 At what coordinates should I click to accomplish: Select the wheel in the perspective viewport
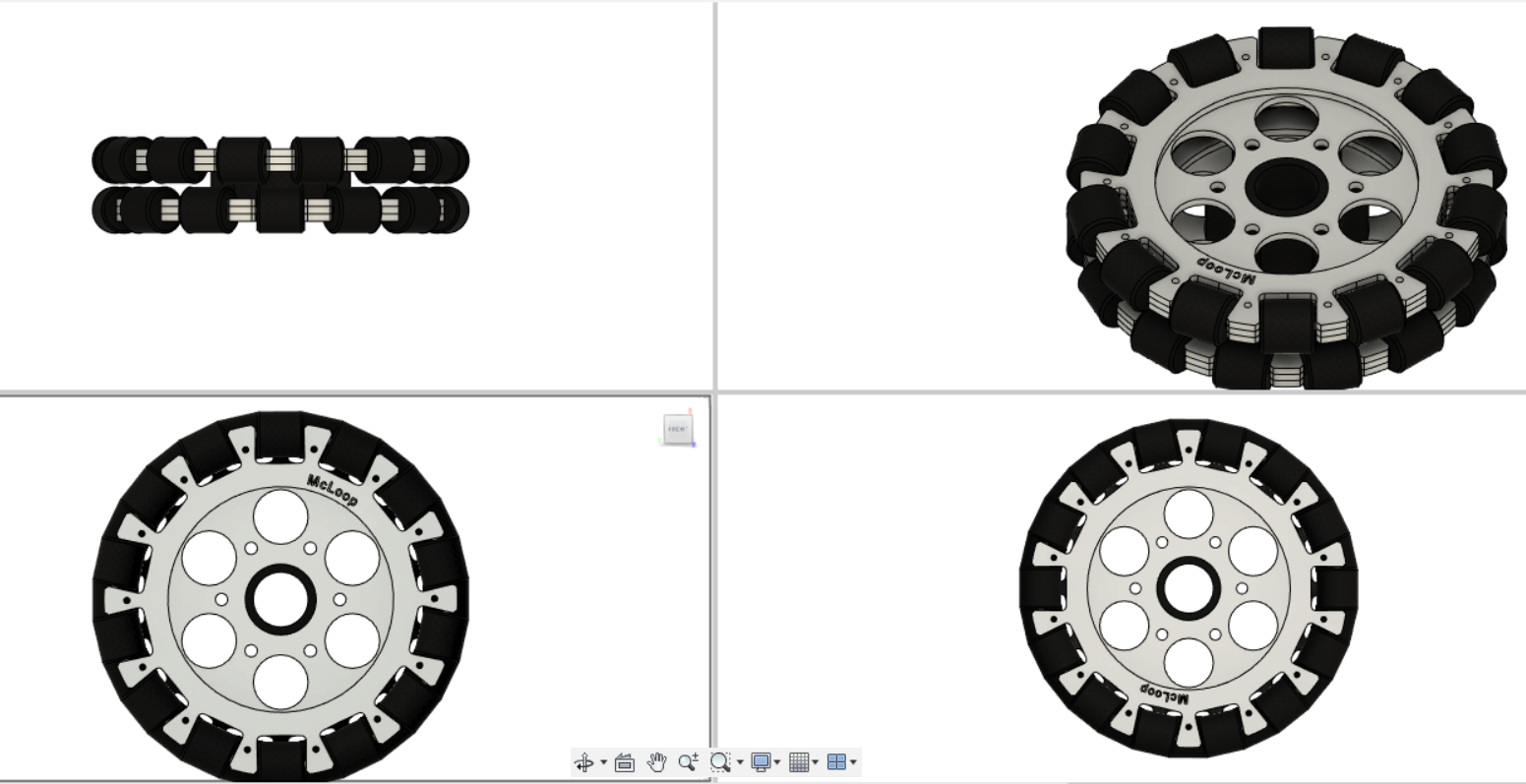click(1287, 207)
